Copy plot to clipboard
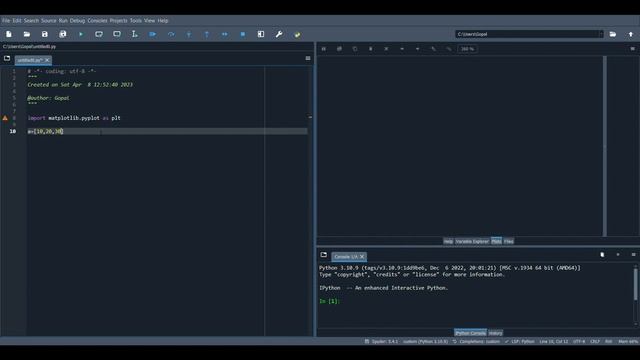640x360 pixels. pyautogui.click(x=355, y=49)
